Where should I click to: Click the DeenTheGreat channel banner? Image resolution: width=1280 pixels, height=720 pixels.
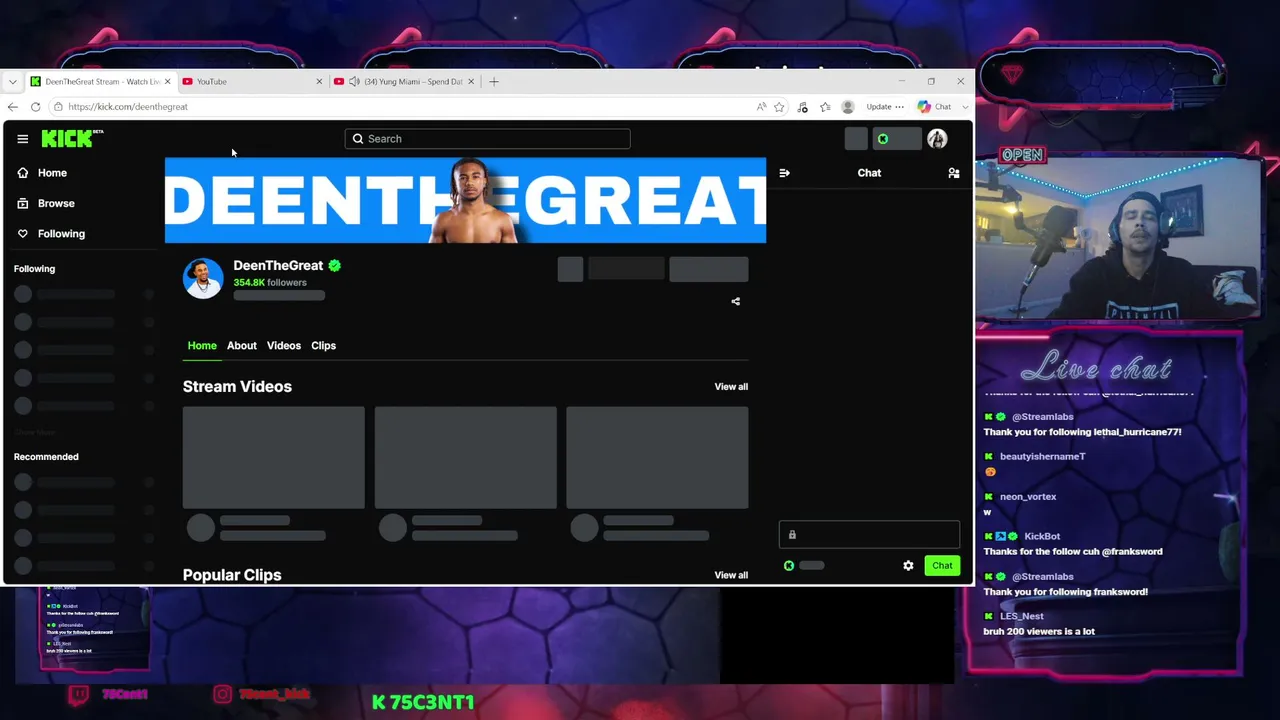point(466,200)
